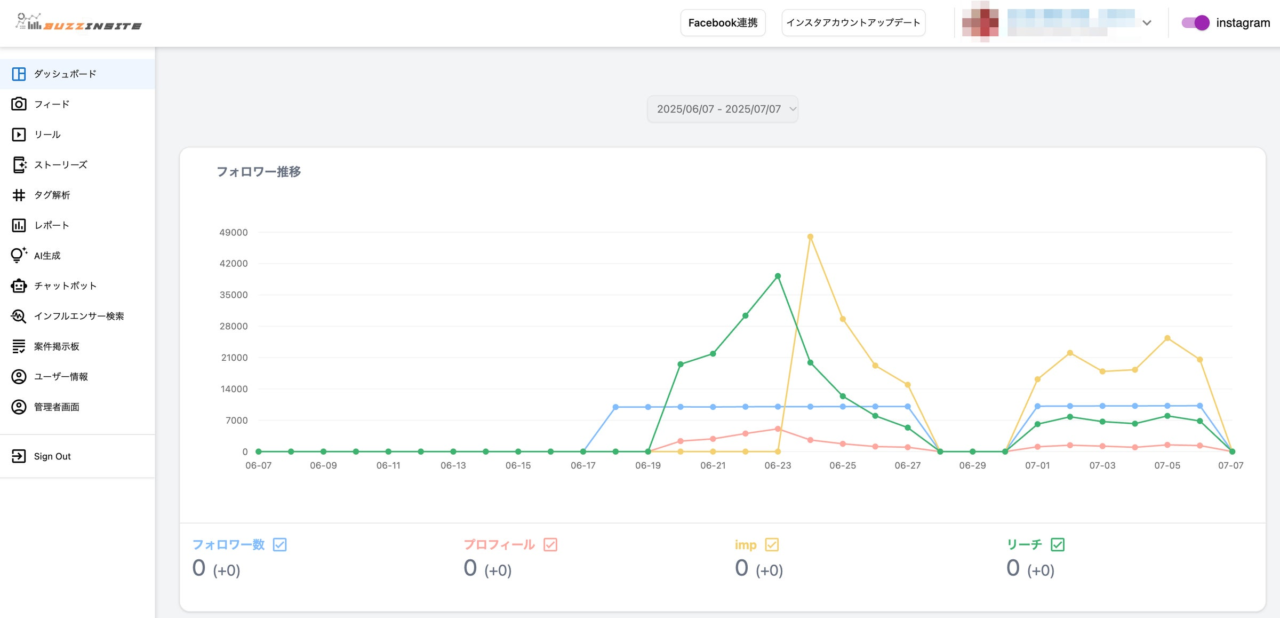The height and width of the screenshot is (618, 1280).
Task: Click the AI生成 lightbulb icon
Action: [18, 255]
